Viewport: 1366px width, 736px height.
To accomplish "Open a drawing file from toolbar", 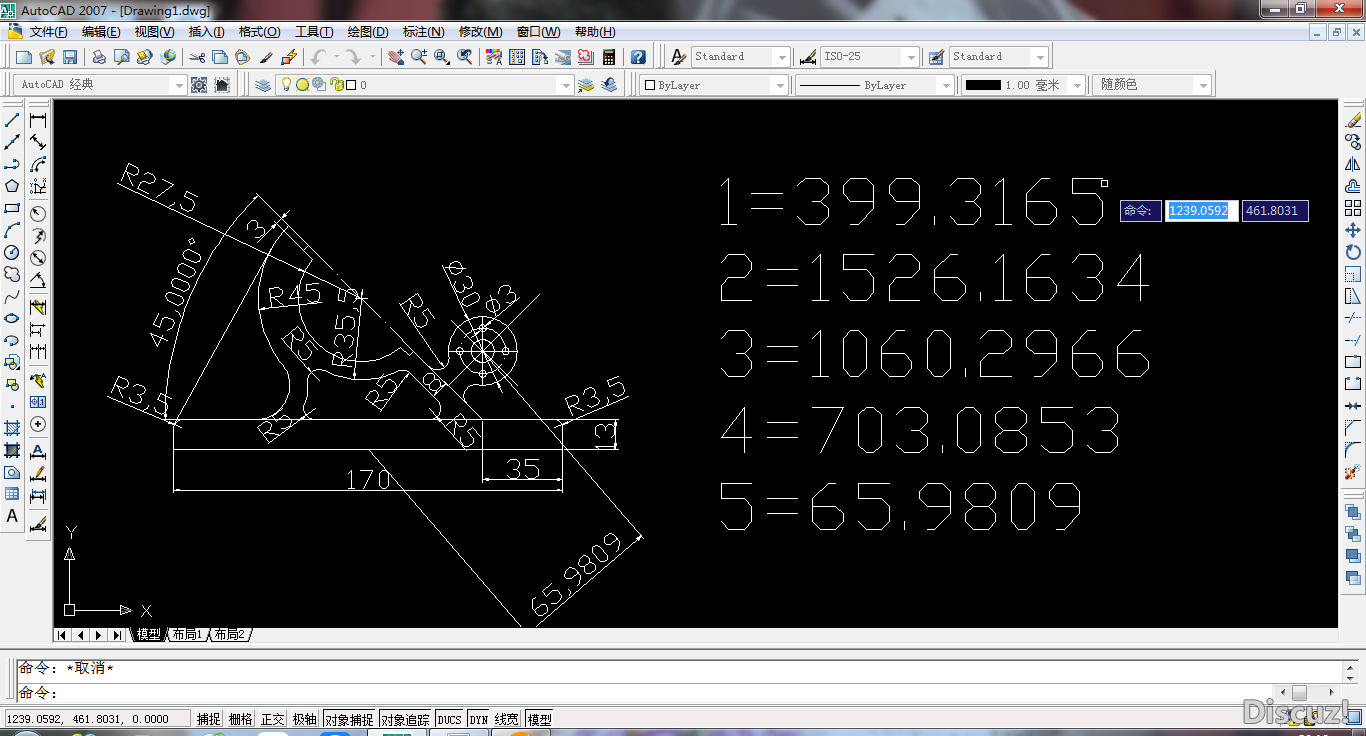I will [47, 57].
